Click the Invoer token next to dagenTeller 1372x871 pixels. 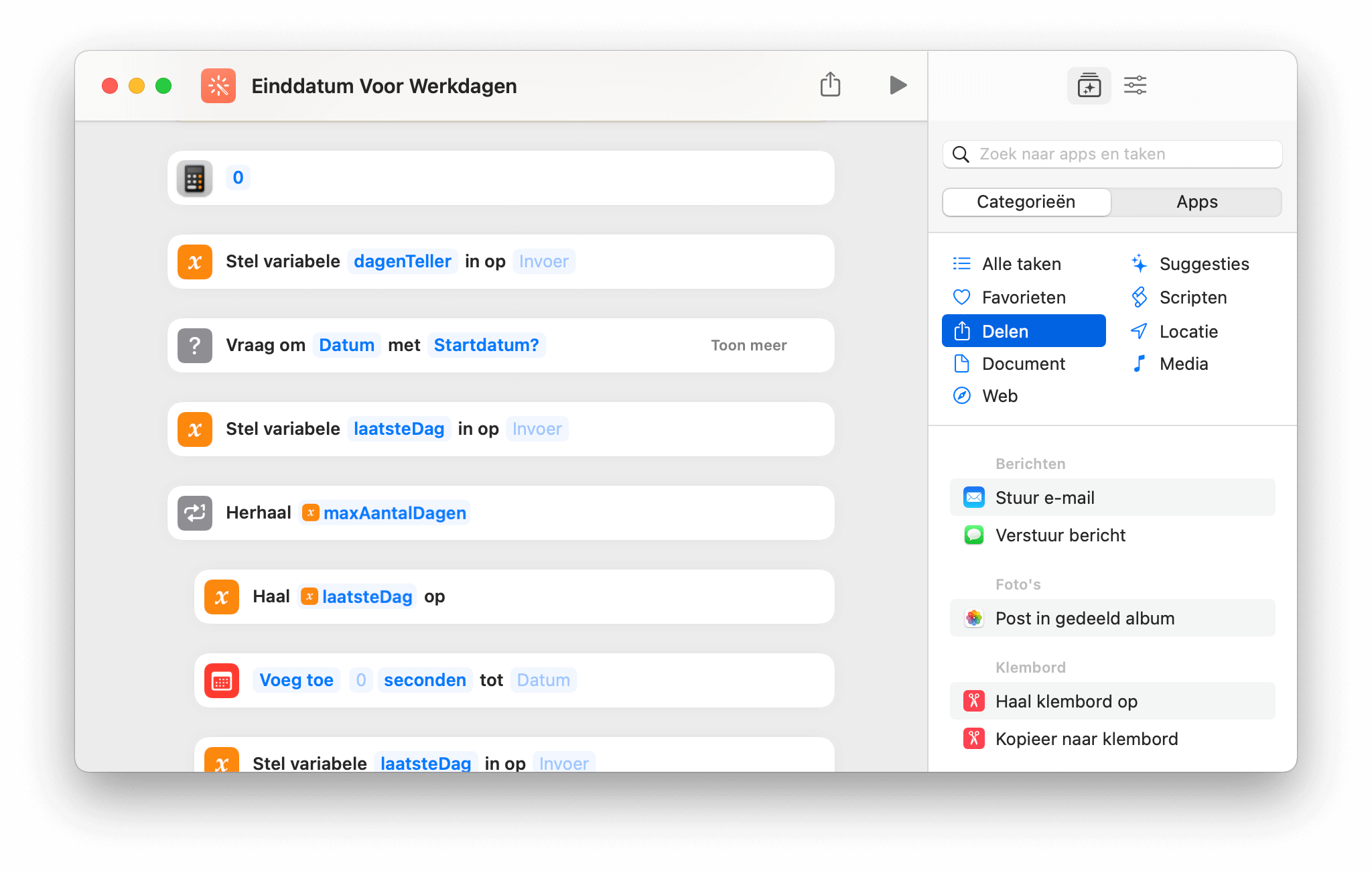click(543, 261)
